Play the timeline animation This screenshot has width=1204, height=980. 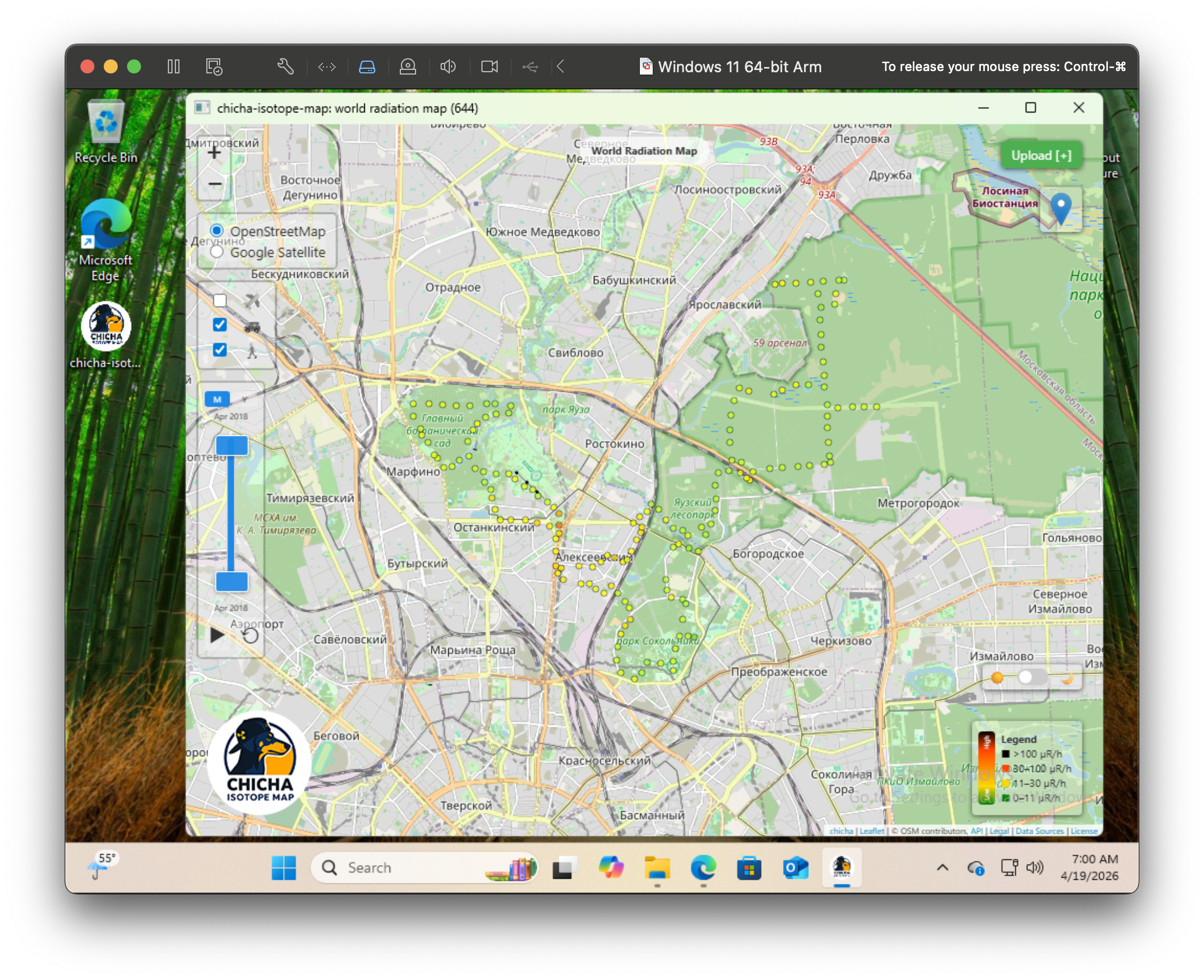217,635
